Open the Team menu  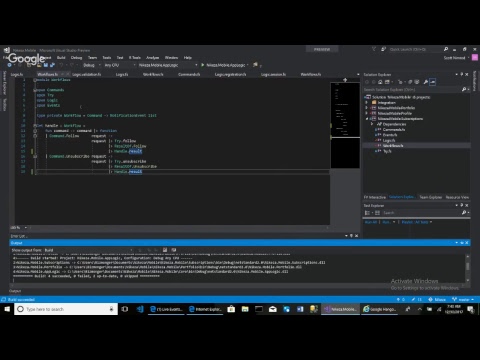coord(92,58)
